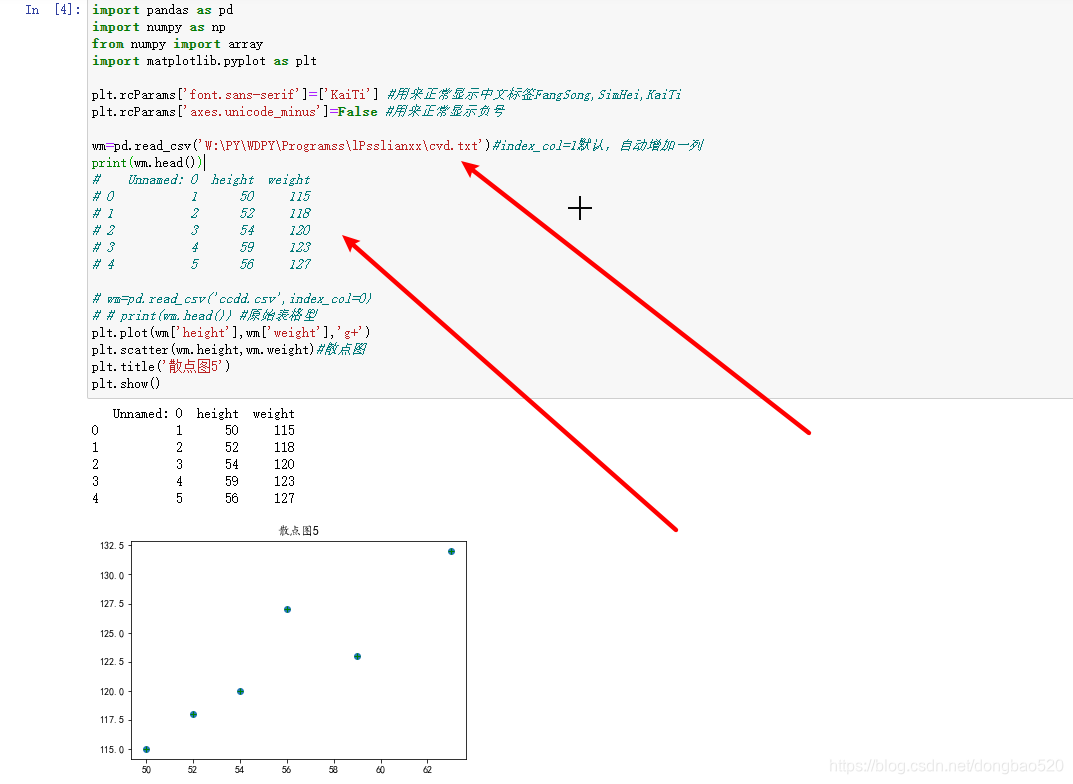Click the matplotlib.pyplot import line
Viewport: 1073px width, 784px height.
[x=204, y=61]
